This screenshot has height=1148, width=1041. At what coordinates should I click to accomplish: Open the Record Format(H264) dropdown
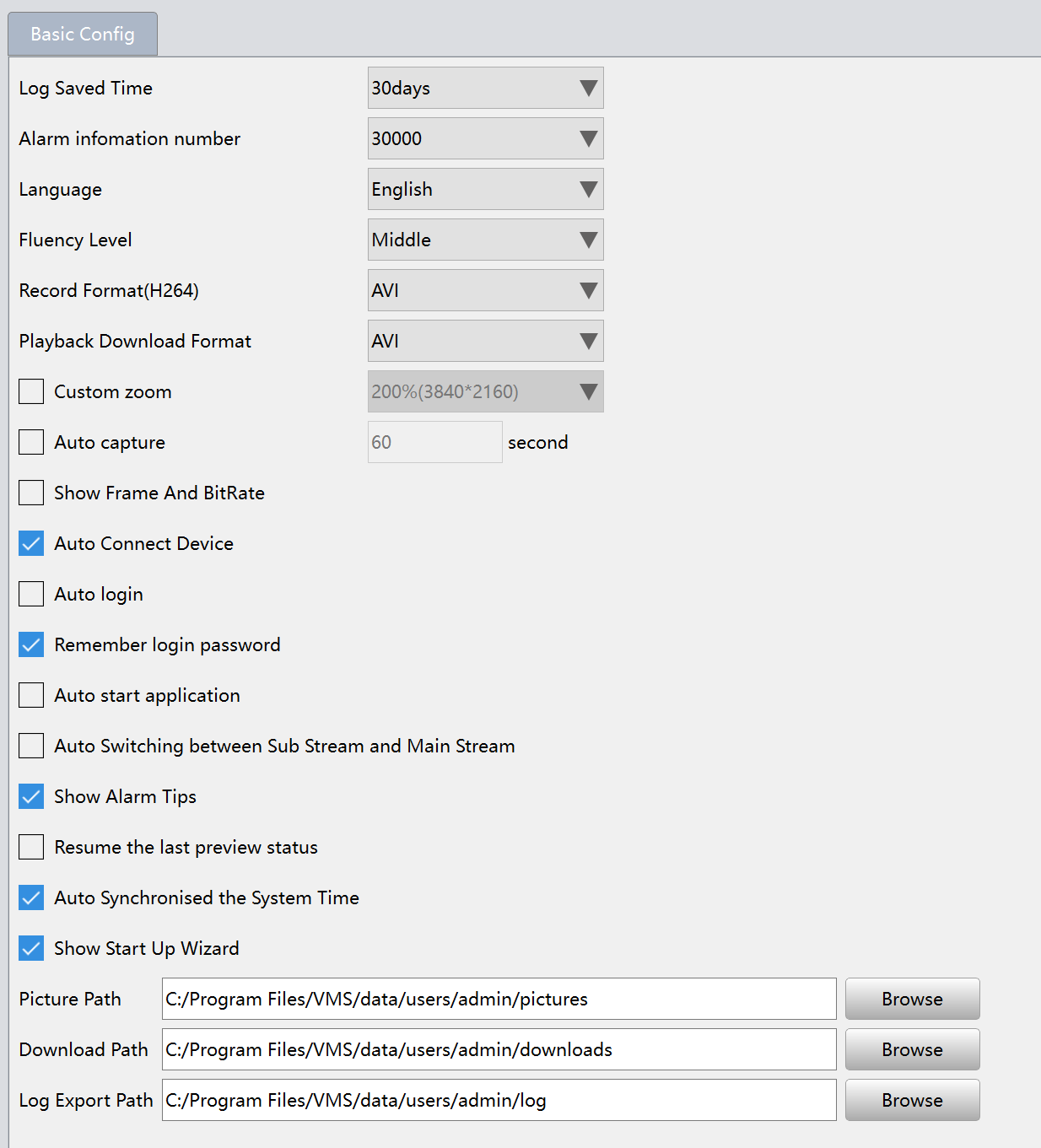point(486,290)
